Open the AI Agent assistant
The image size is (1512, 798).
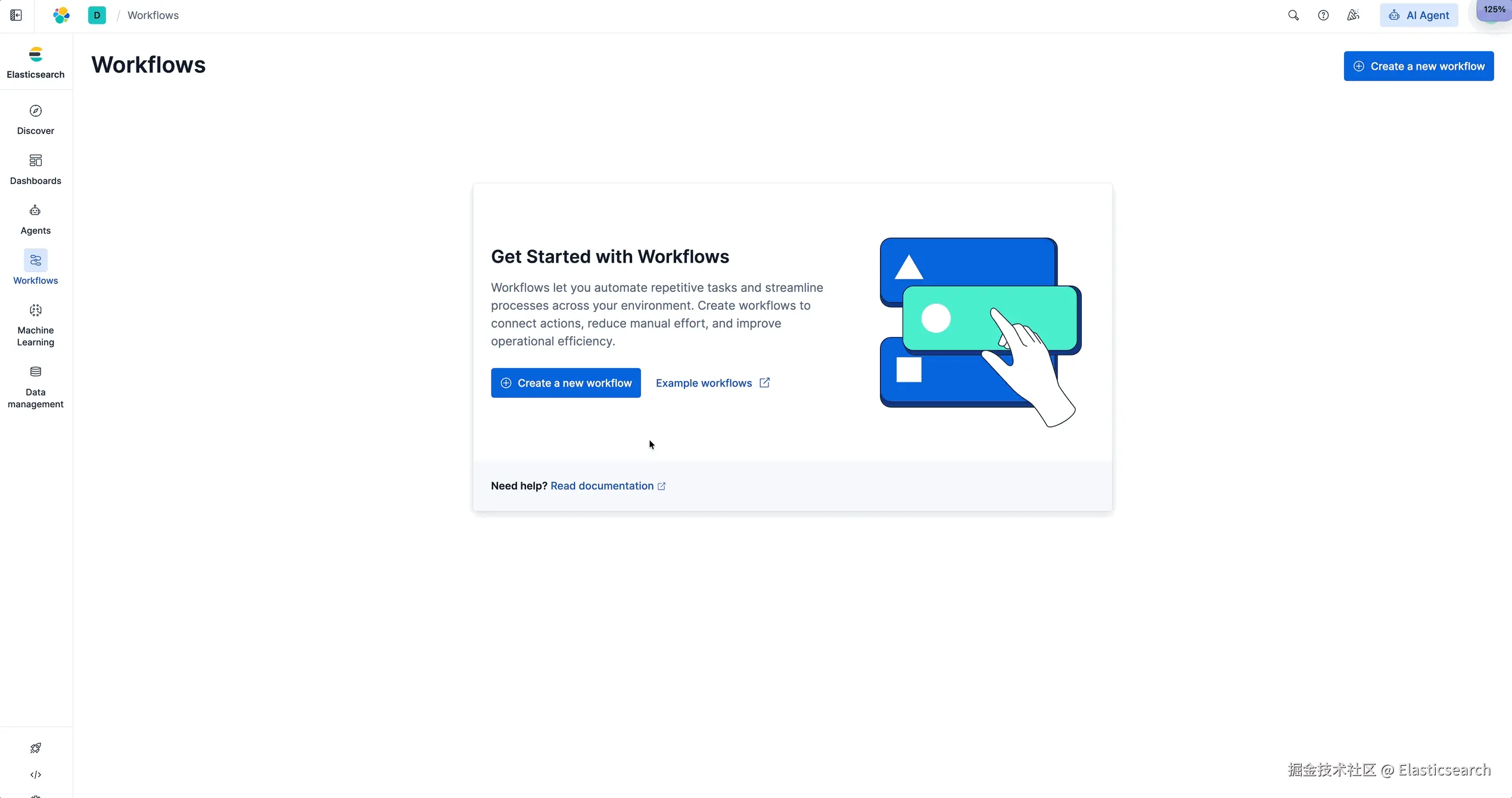[x=1419, y=15]
